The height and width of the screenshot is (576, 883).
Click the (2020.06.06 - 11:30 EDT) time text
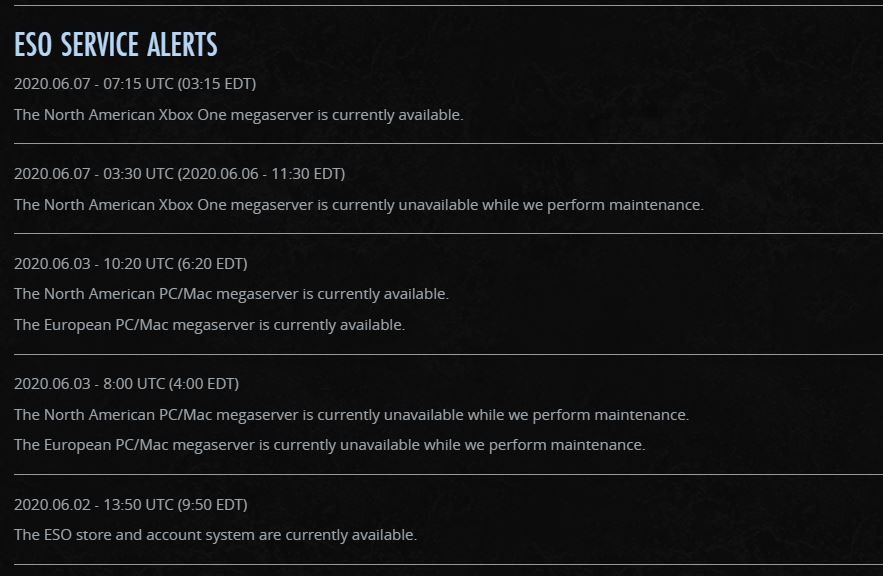(261, 174)
